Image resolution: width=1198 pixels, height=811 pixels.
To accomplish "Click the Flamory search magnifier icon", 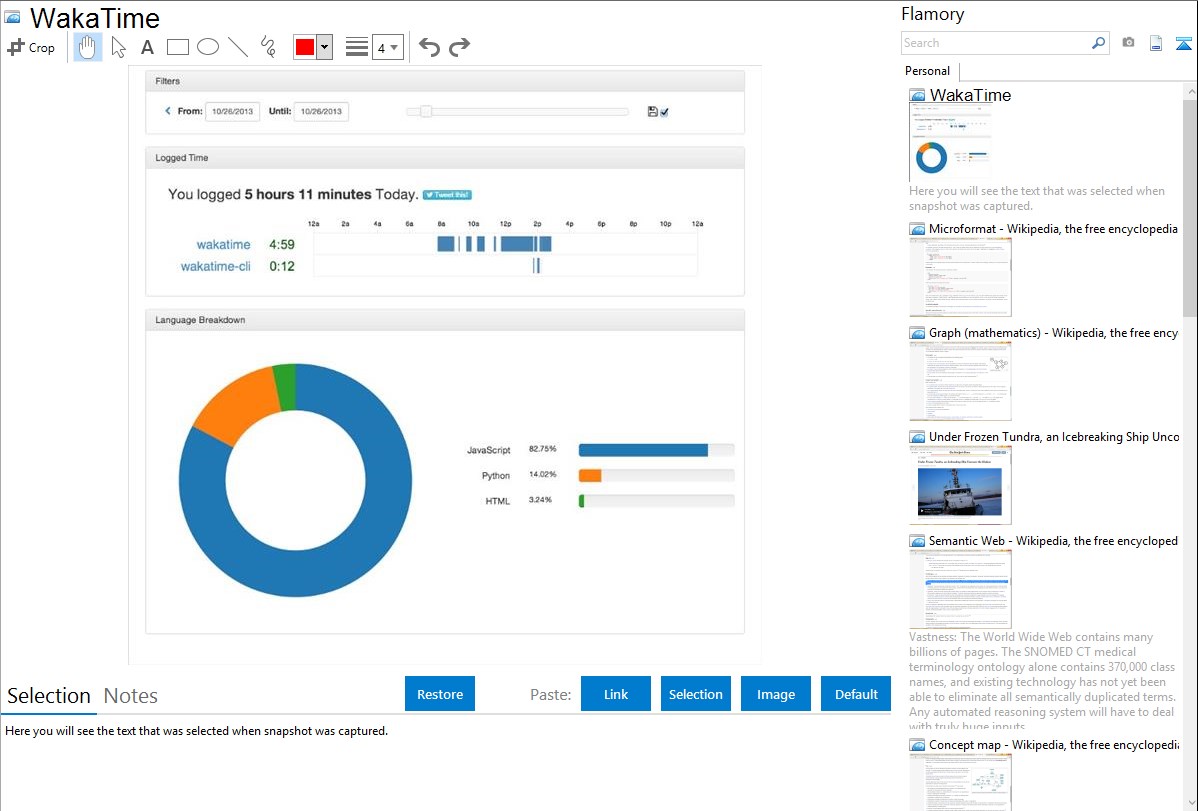I will click(x=1099, y=43).
